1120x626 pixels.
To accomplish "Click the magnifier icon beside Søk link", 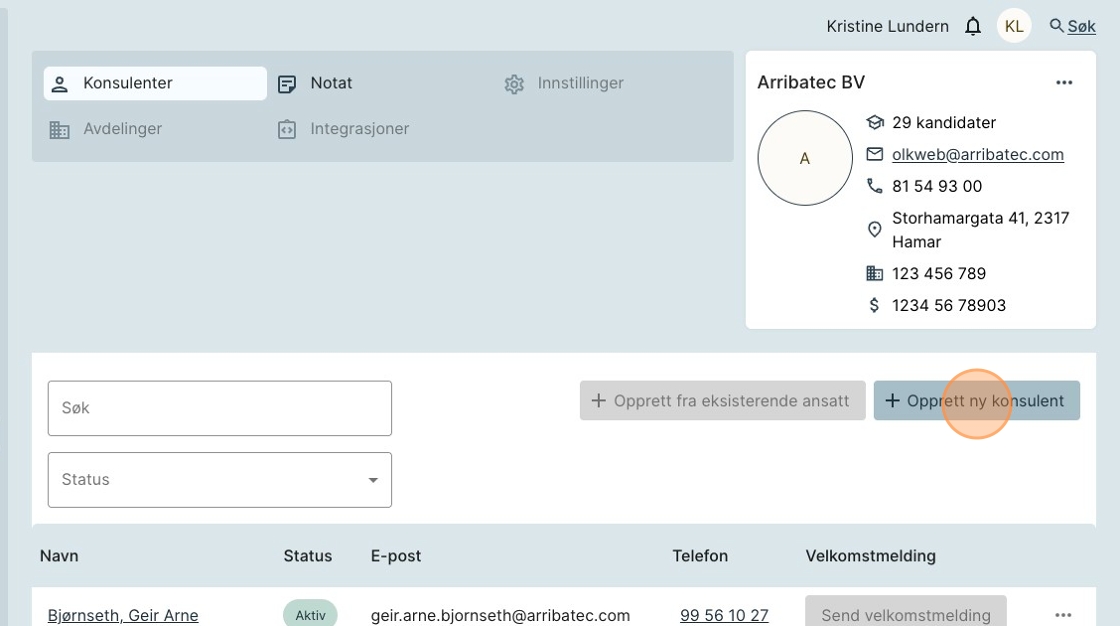I will (1056, 26).
